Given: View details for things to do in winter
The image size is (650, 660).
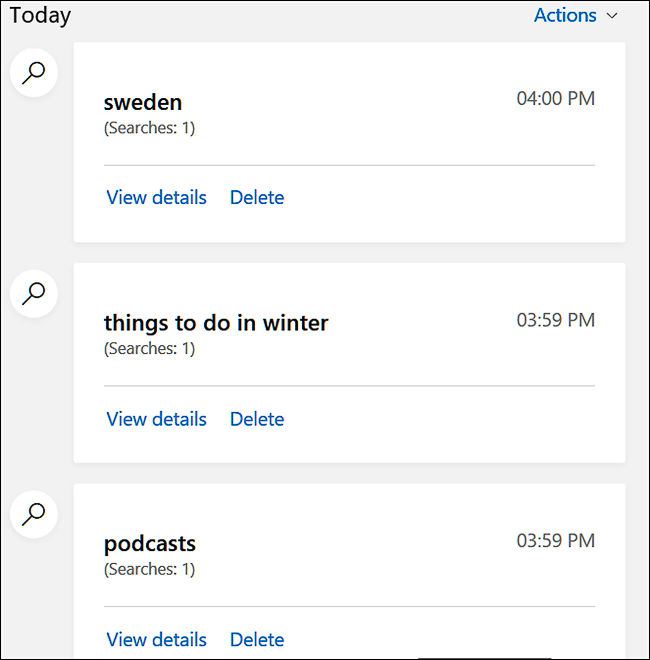Looking at the screenshot, I should click(156, 419).
